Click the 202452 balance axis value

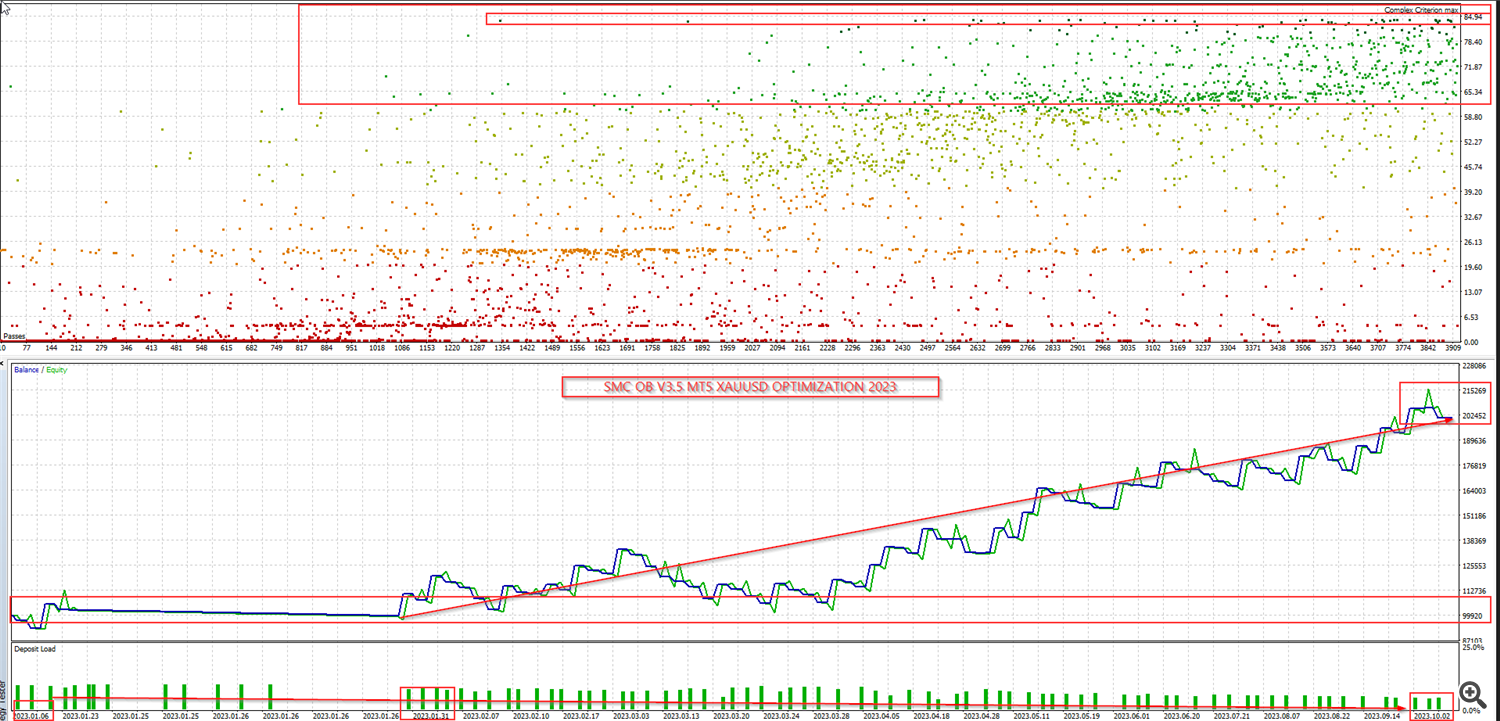[1476, 416]
